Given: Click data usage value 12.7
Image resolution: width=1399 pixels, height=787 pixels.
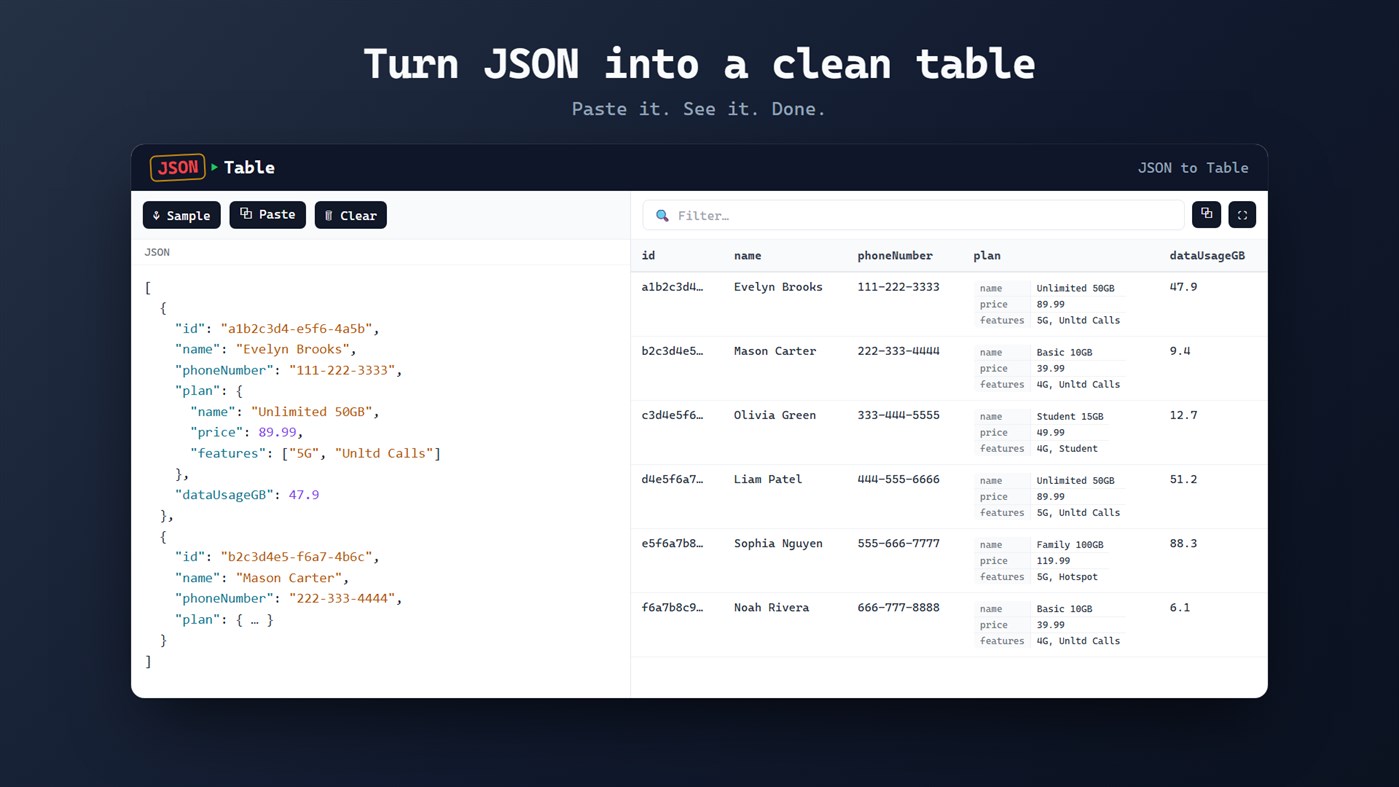Looking at the screenshot, I should 1183,415.
